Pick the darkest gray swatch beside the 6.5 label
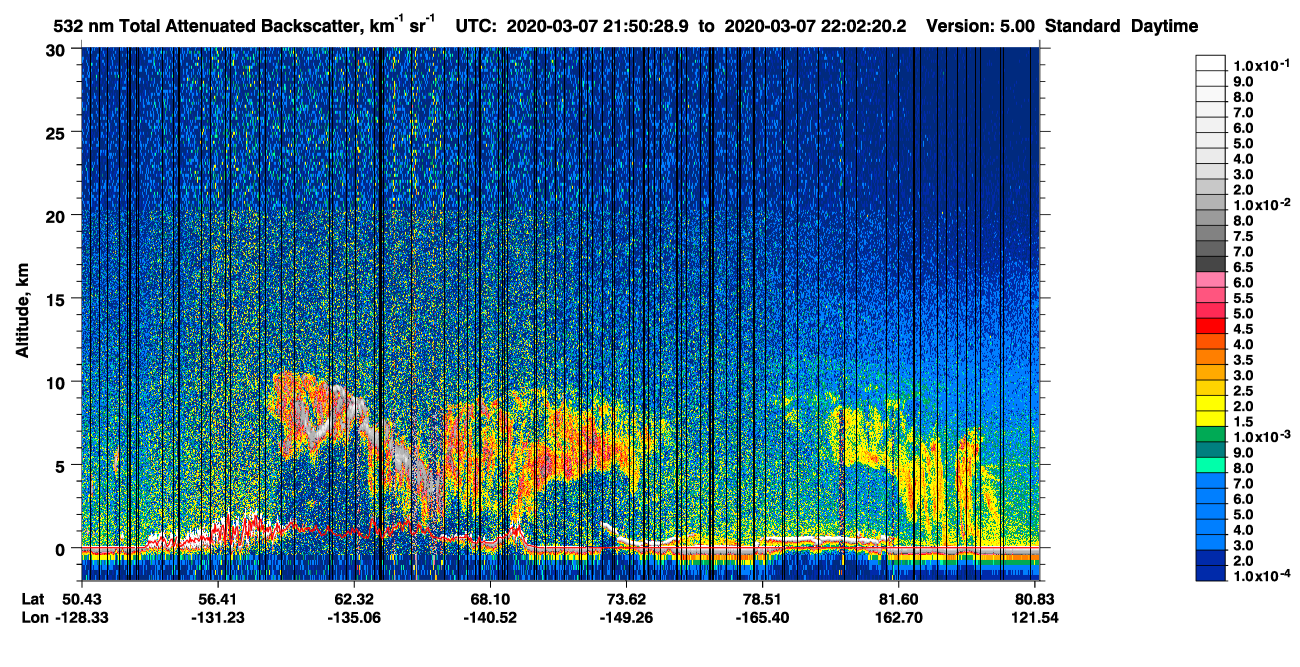1300x667 pixels. [x=1211, y=263]
